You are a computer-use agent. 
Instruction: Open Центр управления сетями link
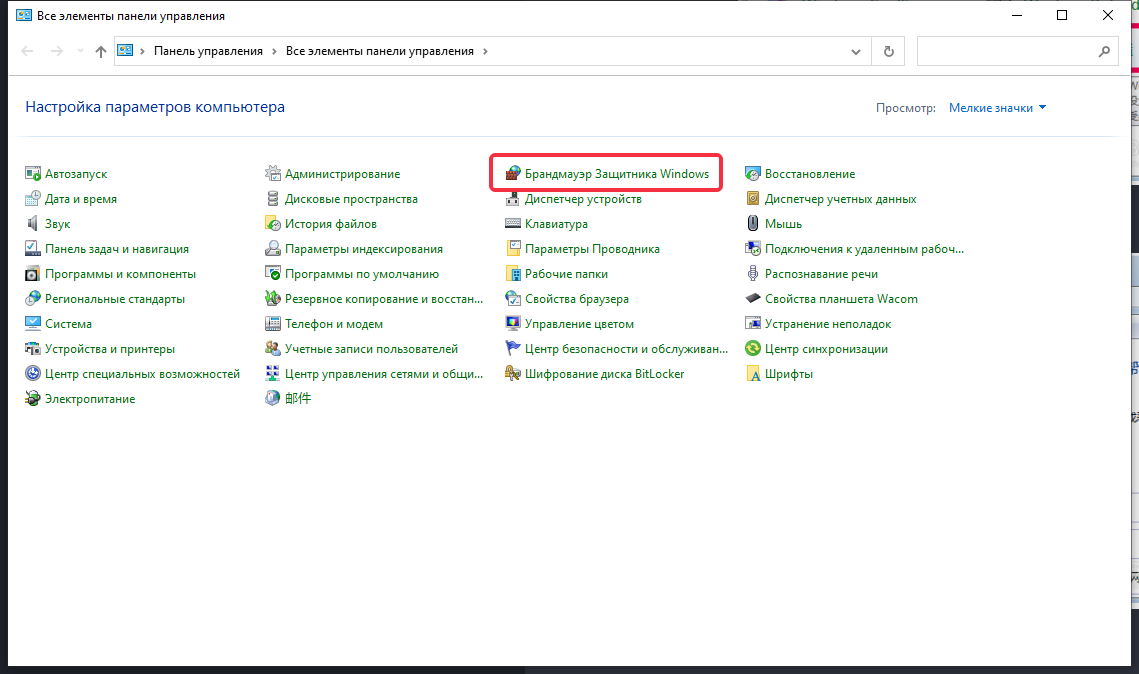(384, 374)
